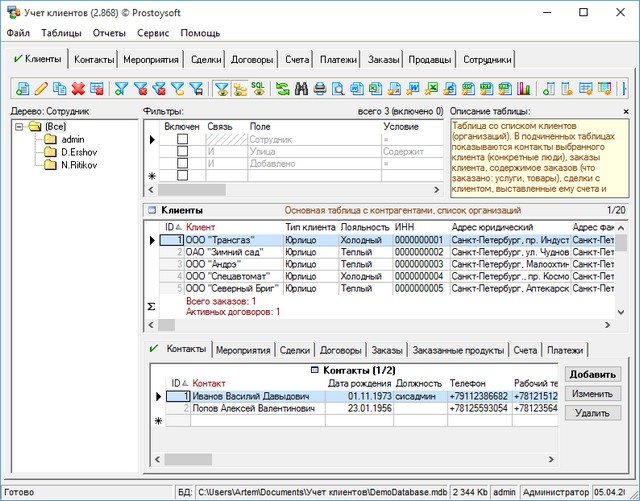The image size is (640, 501).
Task: Enable the Улица filter checkbox
Action: pos(182,152)
